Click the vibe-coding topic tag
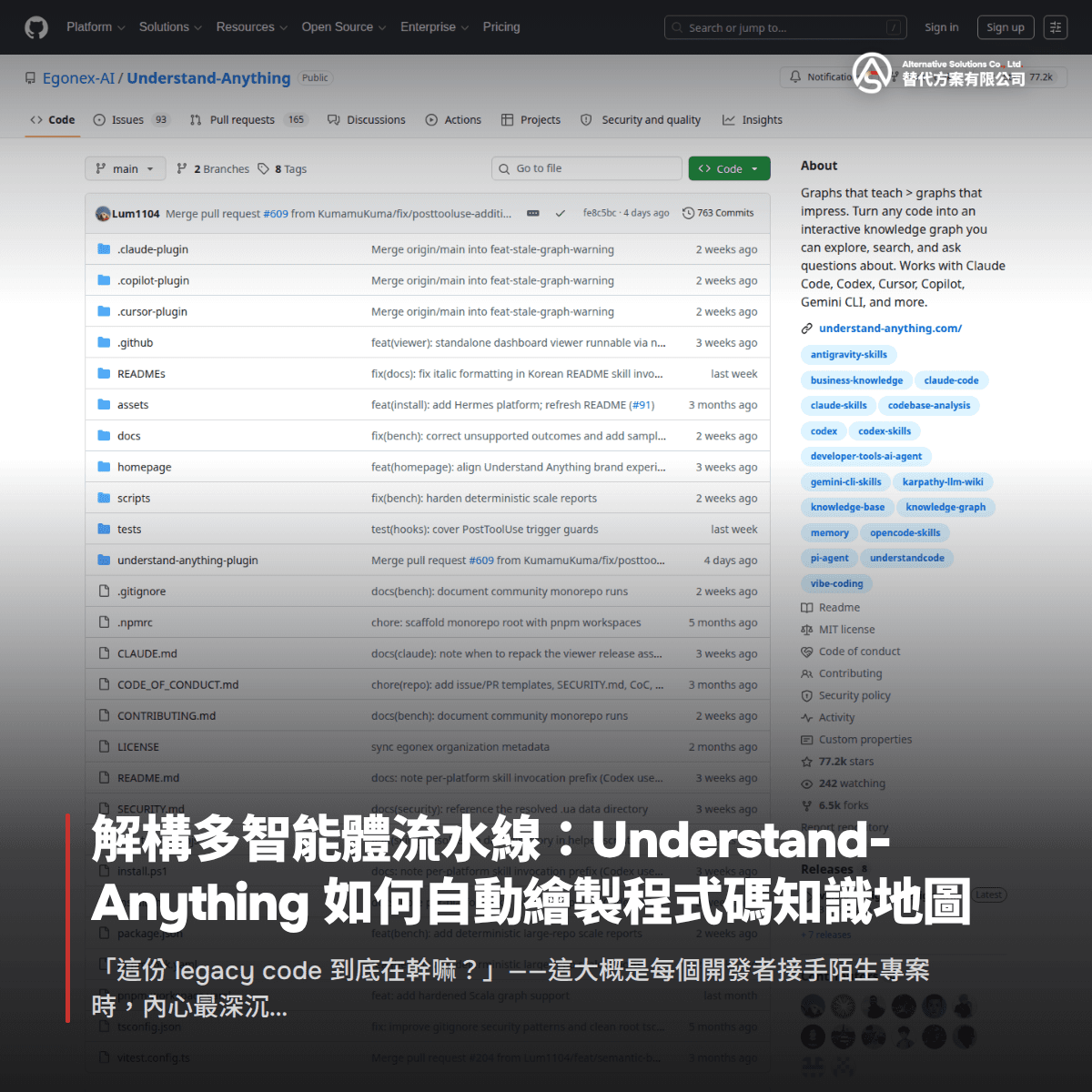Viewport: 1092px width, 1092px height. tap(836, 584)
